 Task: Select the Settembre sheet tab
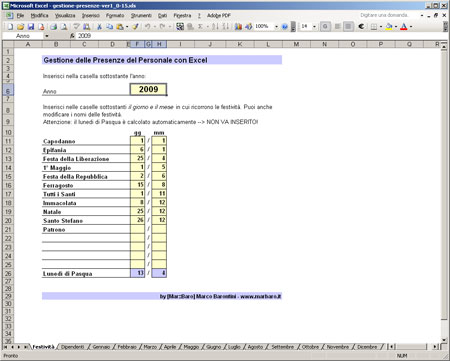pos(282,347)
